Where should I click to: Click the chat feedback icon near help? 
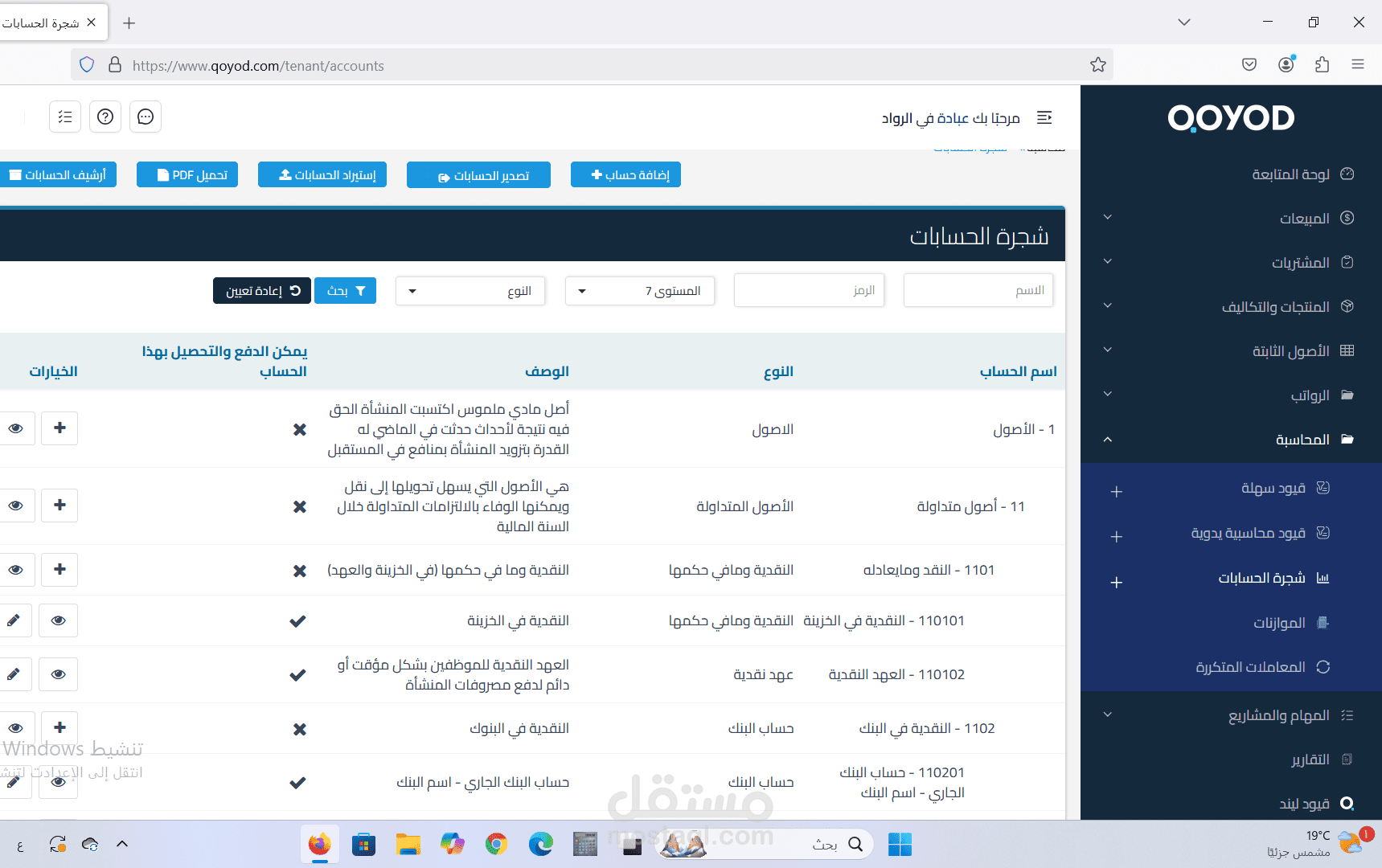point(145,117)
